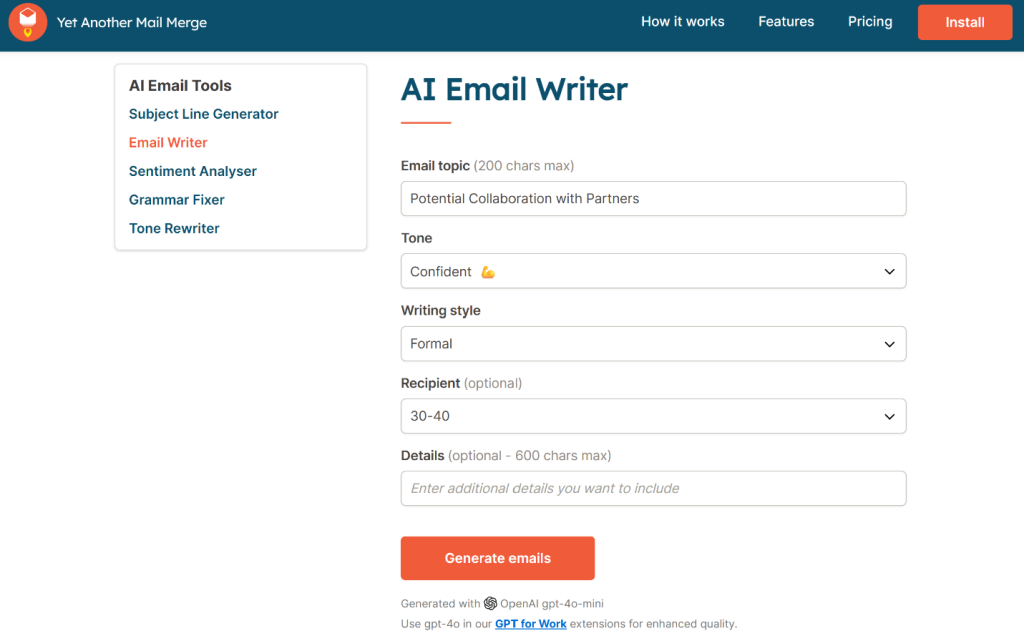Open Sentiment Analyser tool
Viewport: 1024px width, 631px height.
click(193, 171)
